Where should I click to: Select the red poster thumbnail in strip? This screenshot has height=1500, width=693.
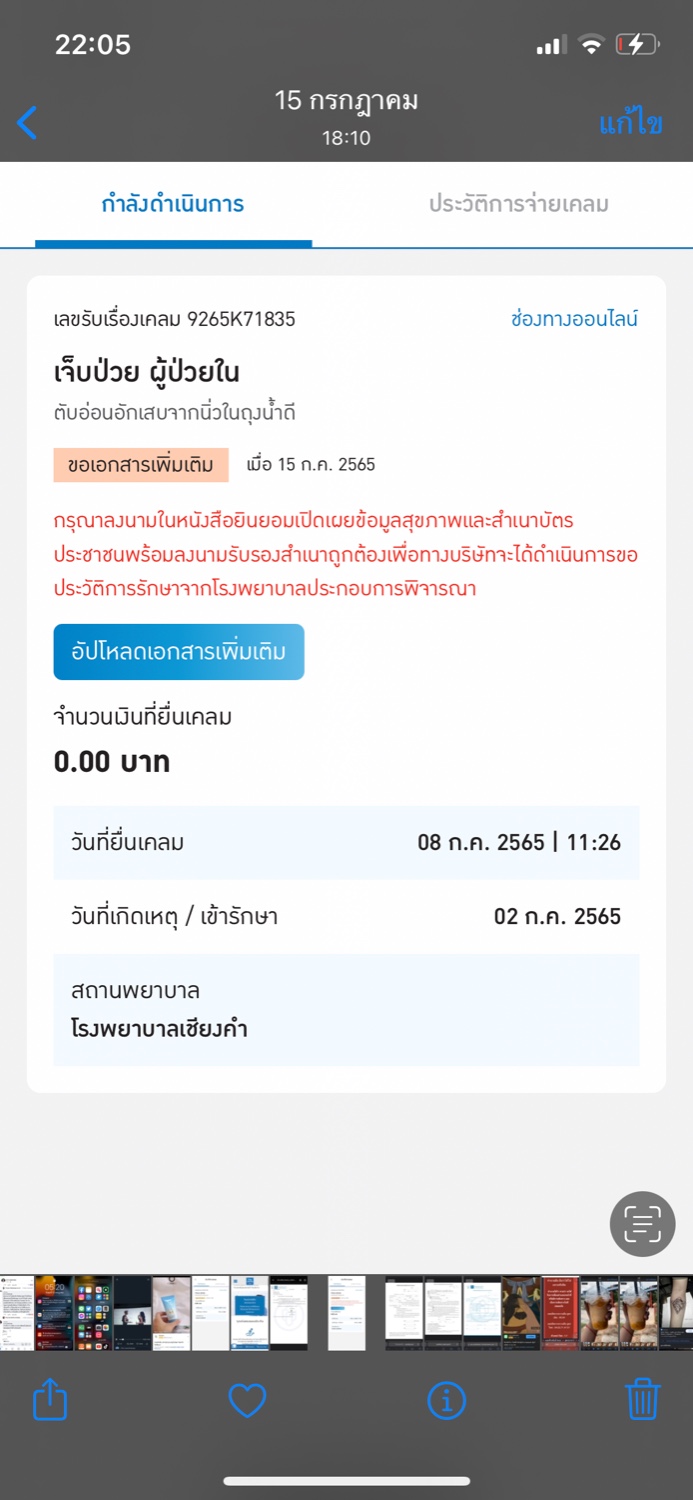561,1313
